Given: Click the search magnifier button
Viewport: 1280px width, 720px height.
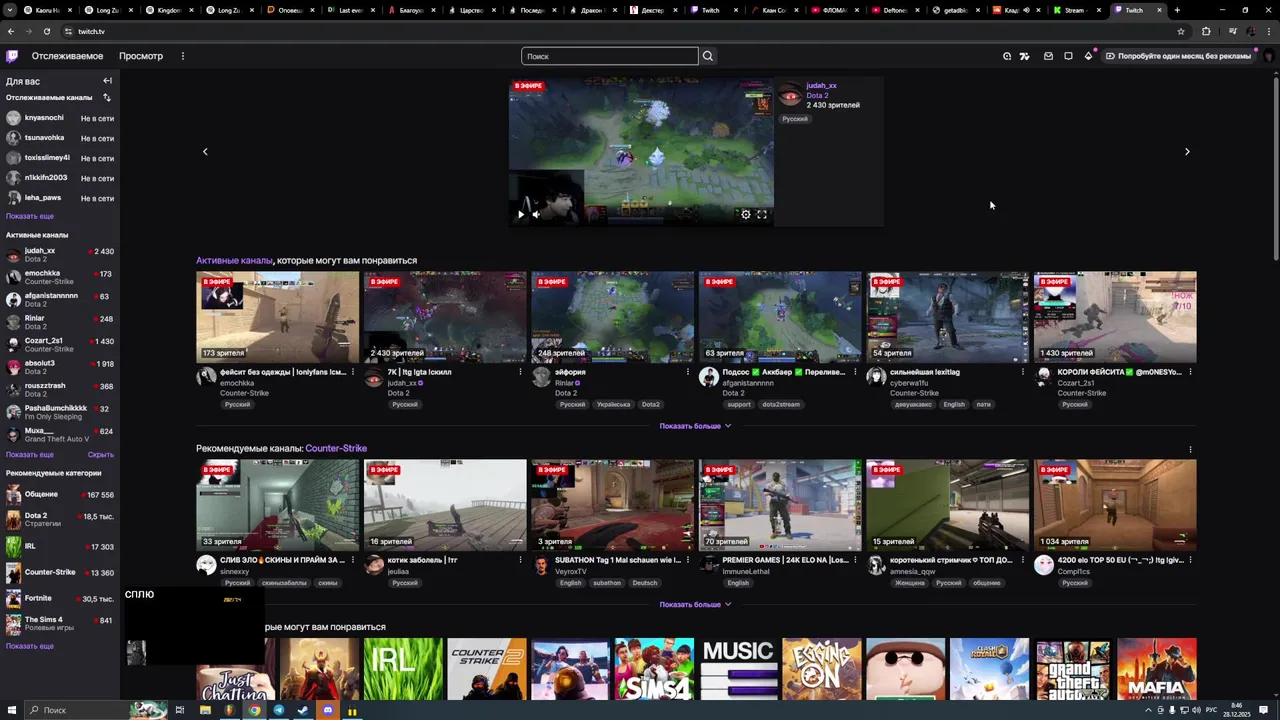Looking at the screenshot, I should 708,56.
